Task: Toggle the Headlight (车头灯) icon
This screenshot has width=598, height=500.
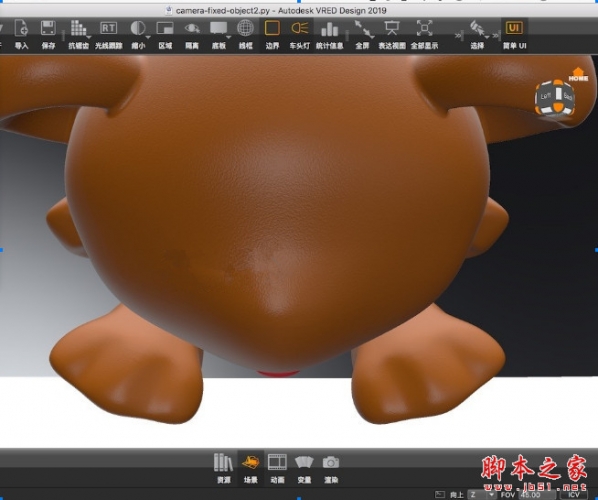Action: (x=300, y=28)
